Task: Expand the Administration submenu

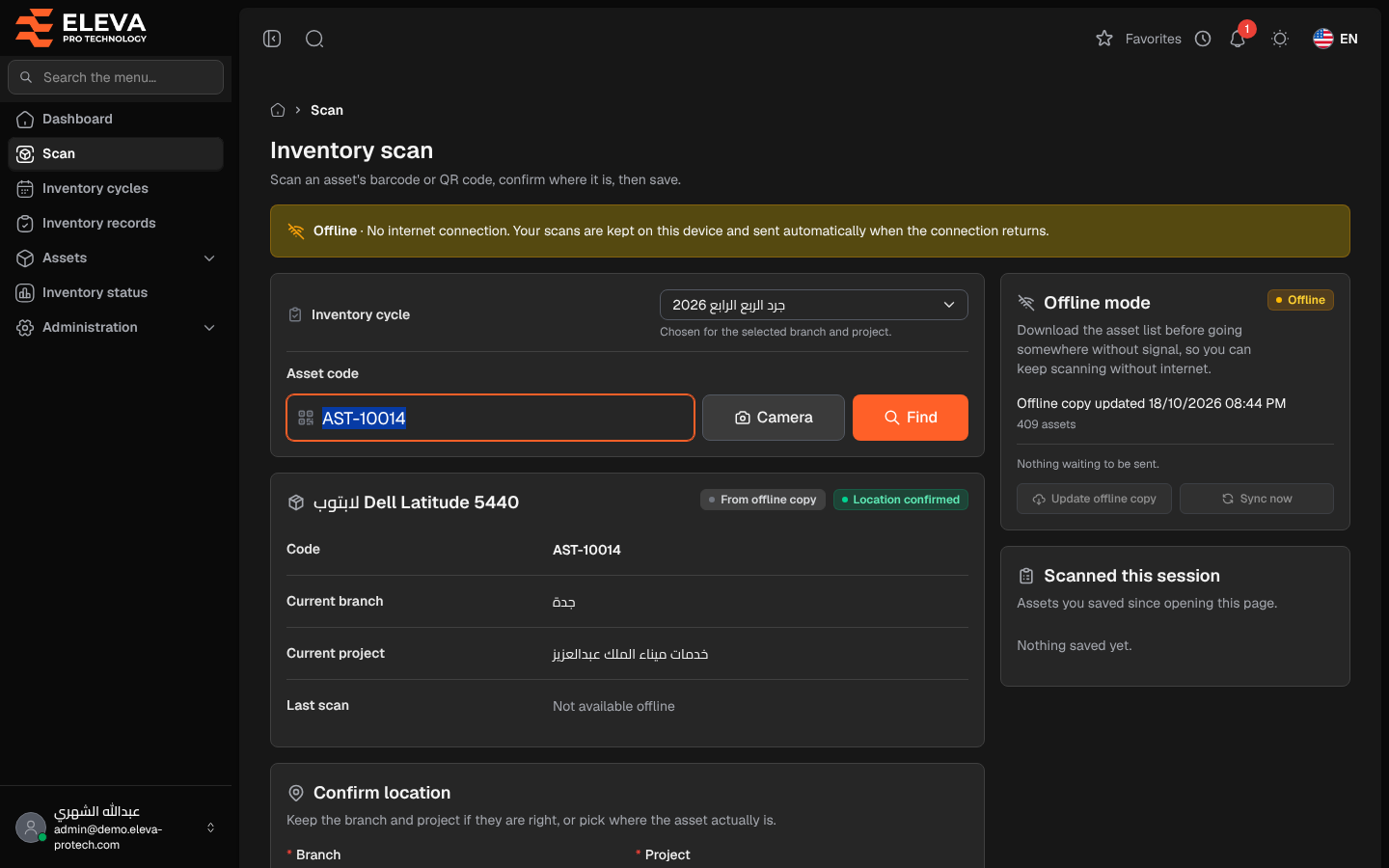Action: (116, 327)
